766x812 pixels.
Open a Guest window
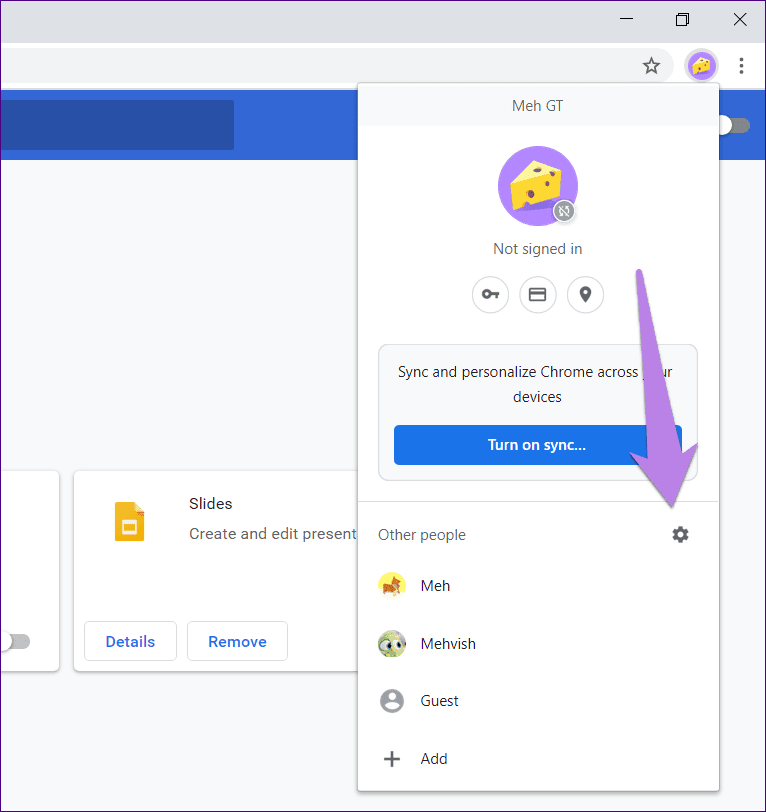click(x=538, y=701)
